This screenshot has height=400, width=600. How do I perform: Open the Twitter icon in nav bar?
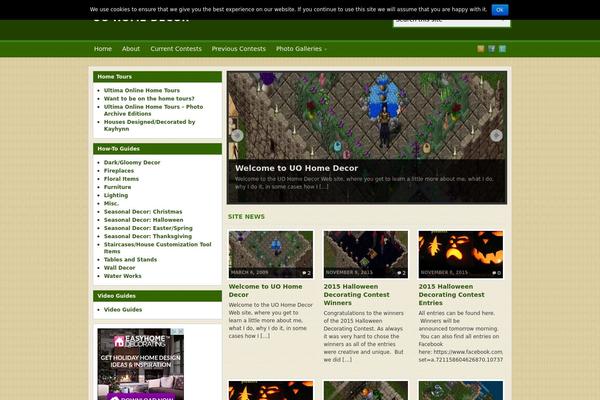[x=502, y=49]
